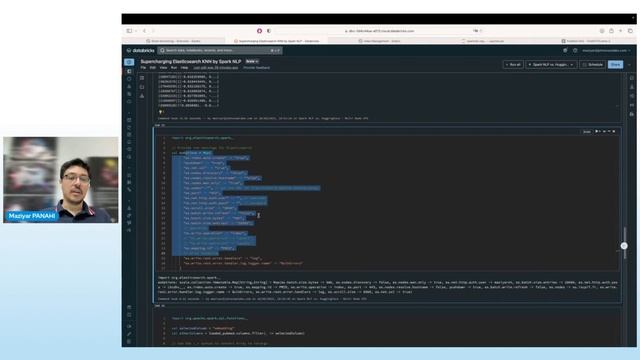Click the Schedule button
Viewport: 640px width, 360px height.
[x=592, y=64]
